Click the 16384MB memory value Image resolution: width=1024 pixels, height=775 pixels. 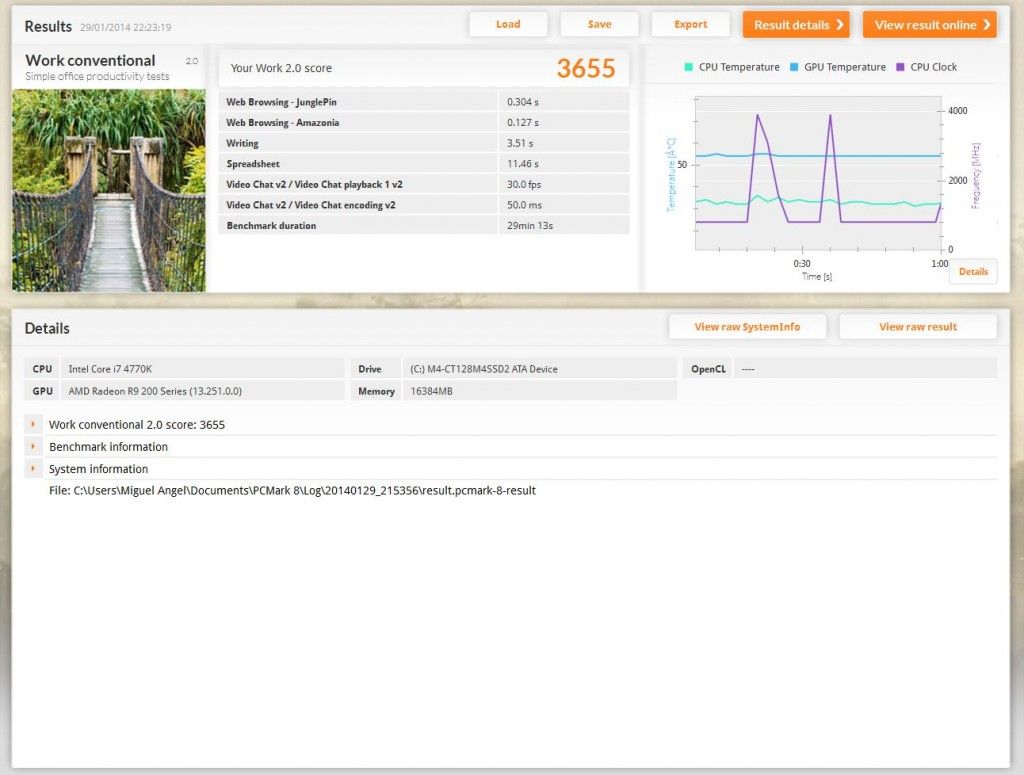(x=431, y=391)
